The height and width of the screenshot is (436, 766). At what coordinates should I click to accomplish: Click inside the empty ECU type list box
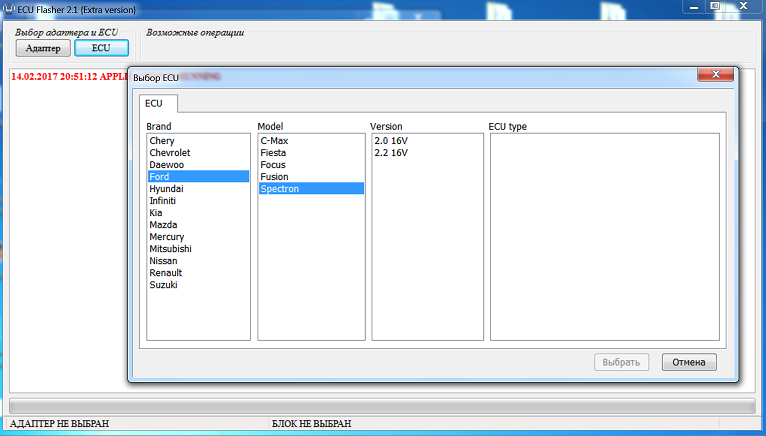click(x=605, y=237)
